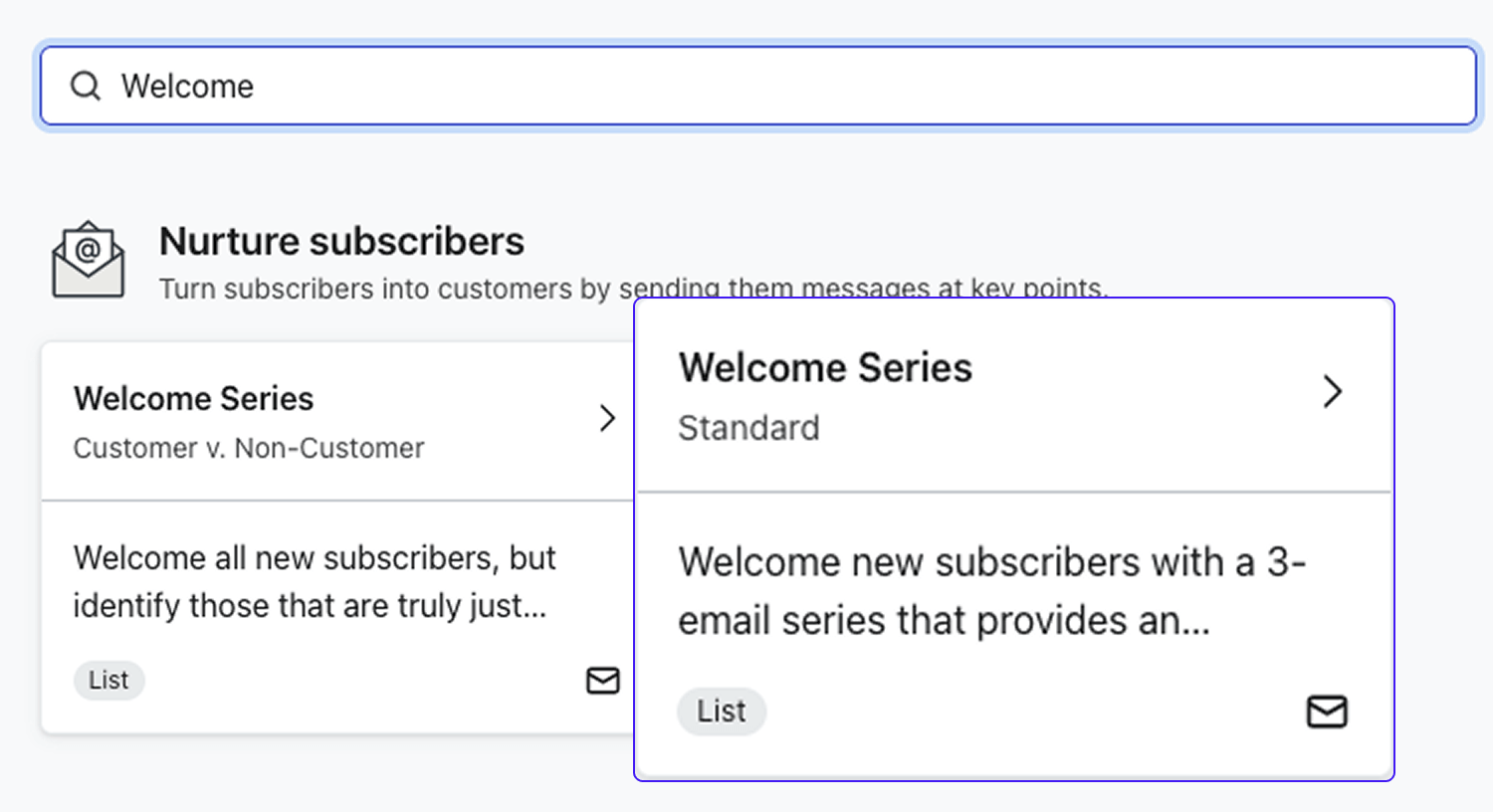This screenshot has height=812, width=1493.
Task: Click "Welcome new subscribers with a 3-email" text
Action: (991, 591)
